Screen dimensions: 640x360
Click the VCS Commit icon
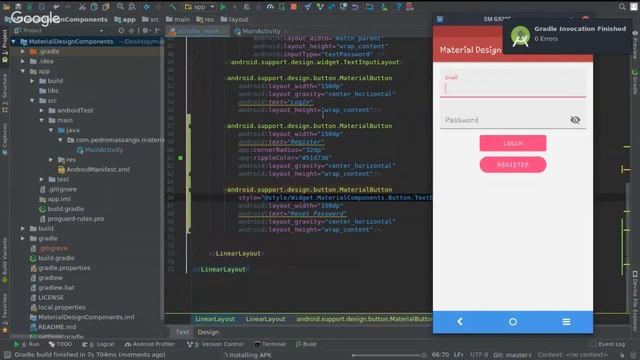pyautogui.click(x=320, y=7)
